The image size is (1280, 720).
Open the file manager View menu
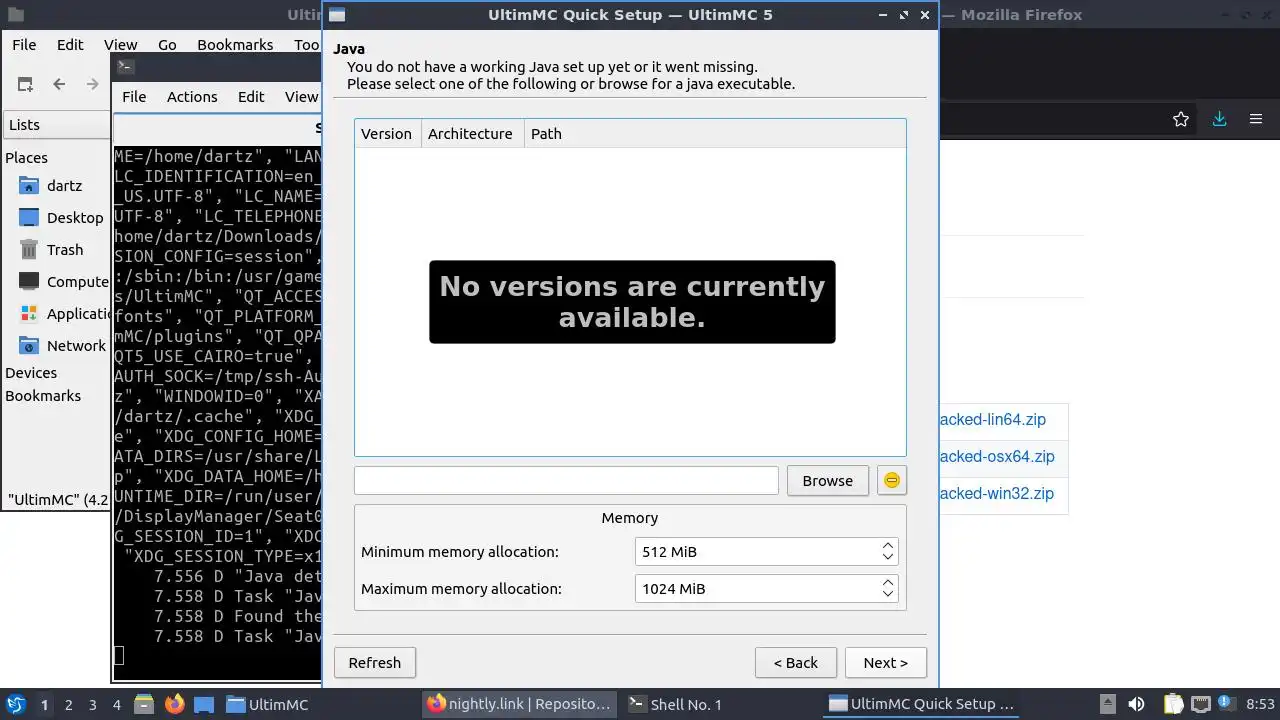[121, 45]
